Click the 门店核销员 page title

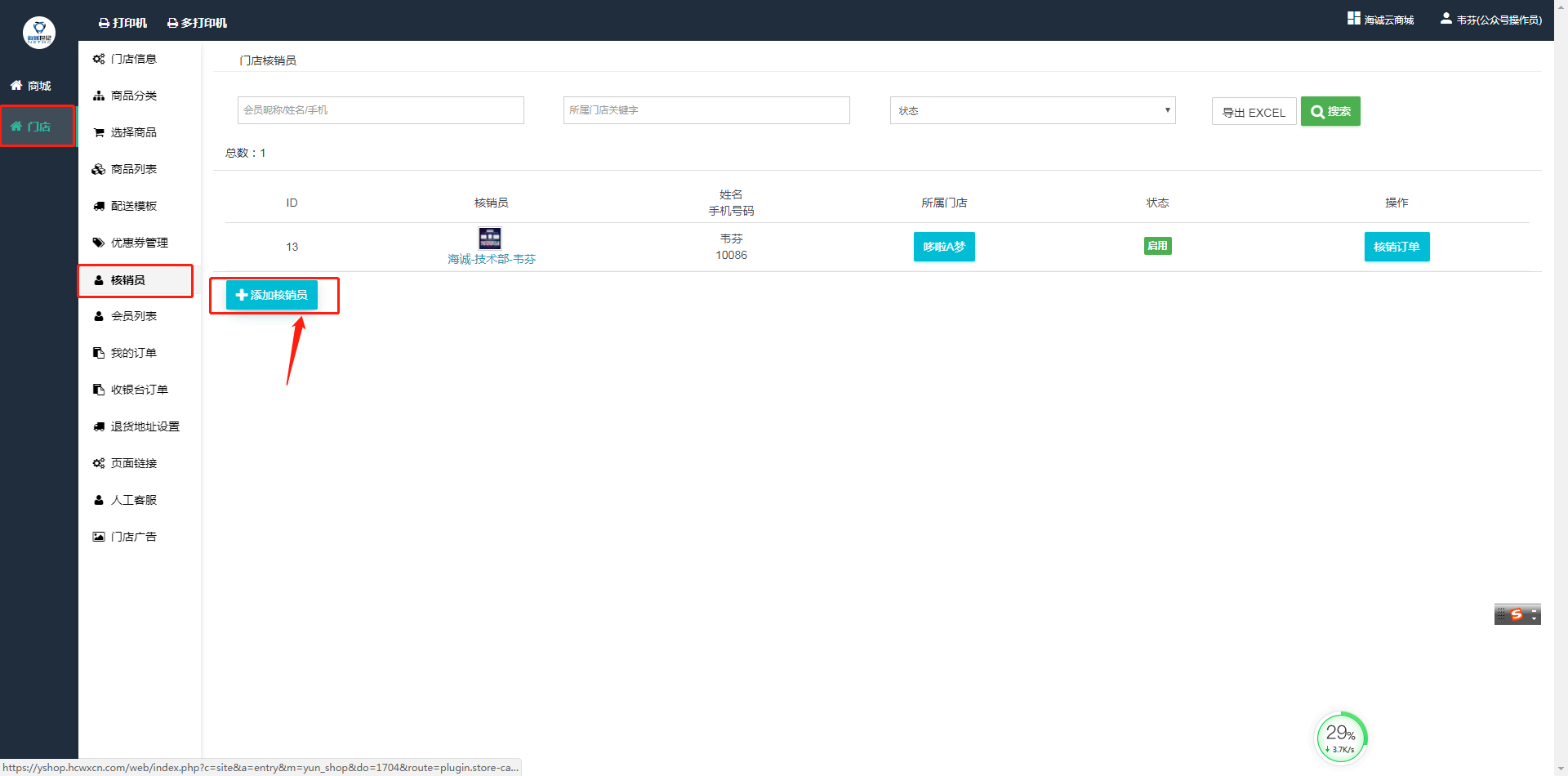pyautogui.click(x=268, y=60)
